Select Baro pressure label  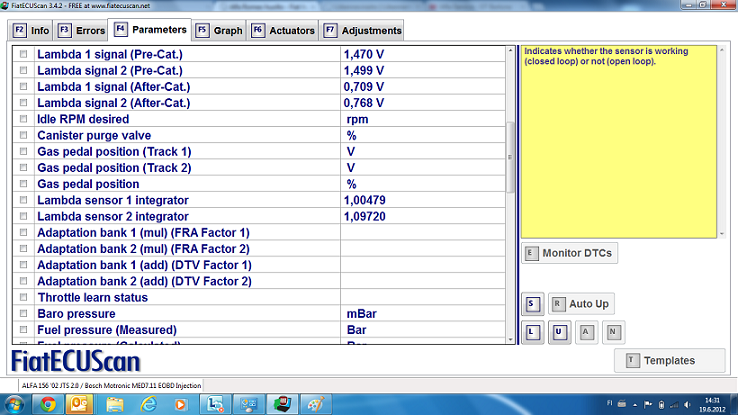76,314
